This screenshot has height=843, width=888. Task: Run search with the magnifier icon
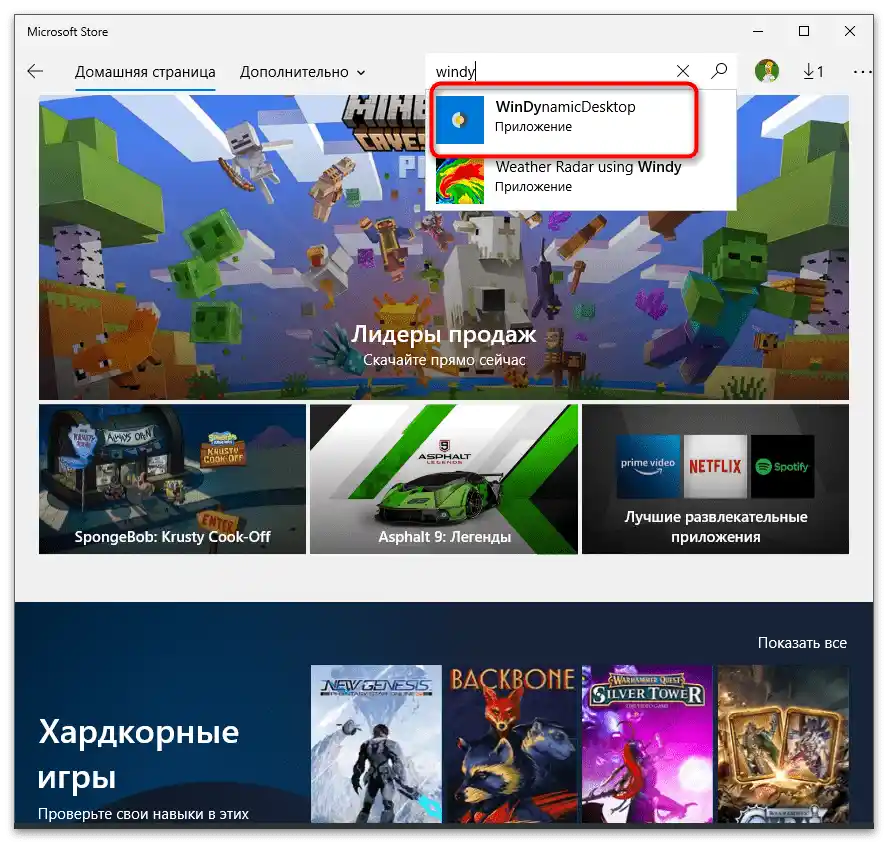pos(719,71)
